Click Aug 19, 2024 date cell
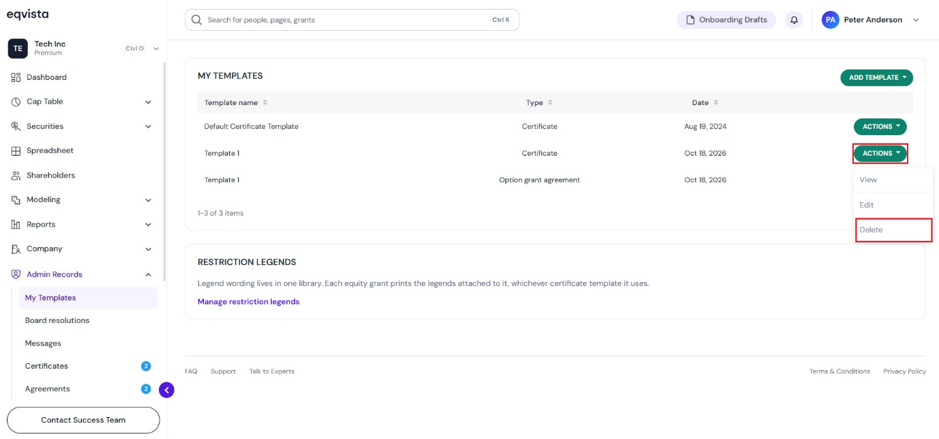Screen dimensions: 939x439 [x=705, y=127]
